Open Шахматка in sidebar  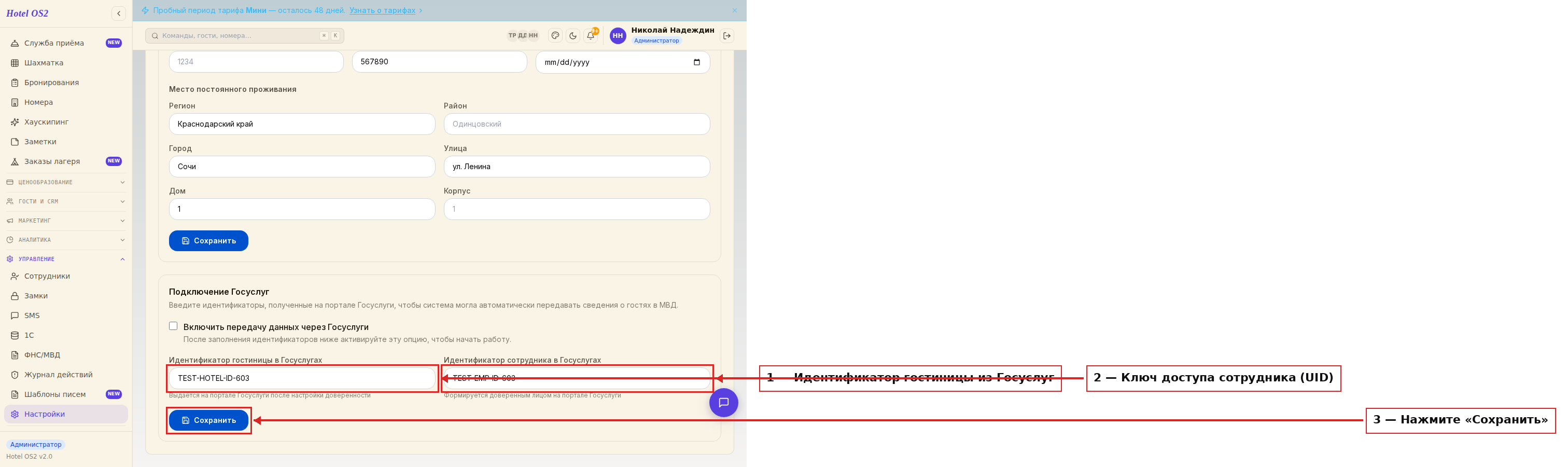pyautogui.click(x=66, y=63)
